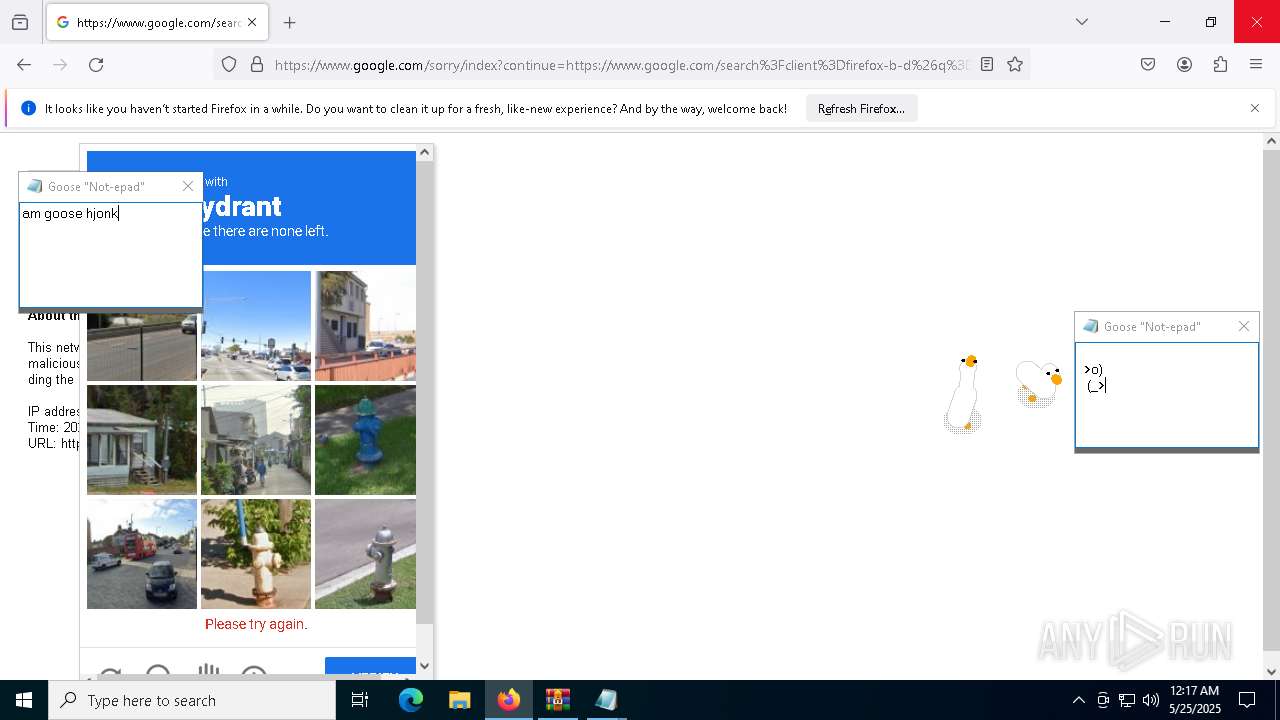1280x720 pixels.
Task: Click the tracking protection shield icon
Action: (x=229, y=64)
